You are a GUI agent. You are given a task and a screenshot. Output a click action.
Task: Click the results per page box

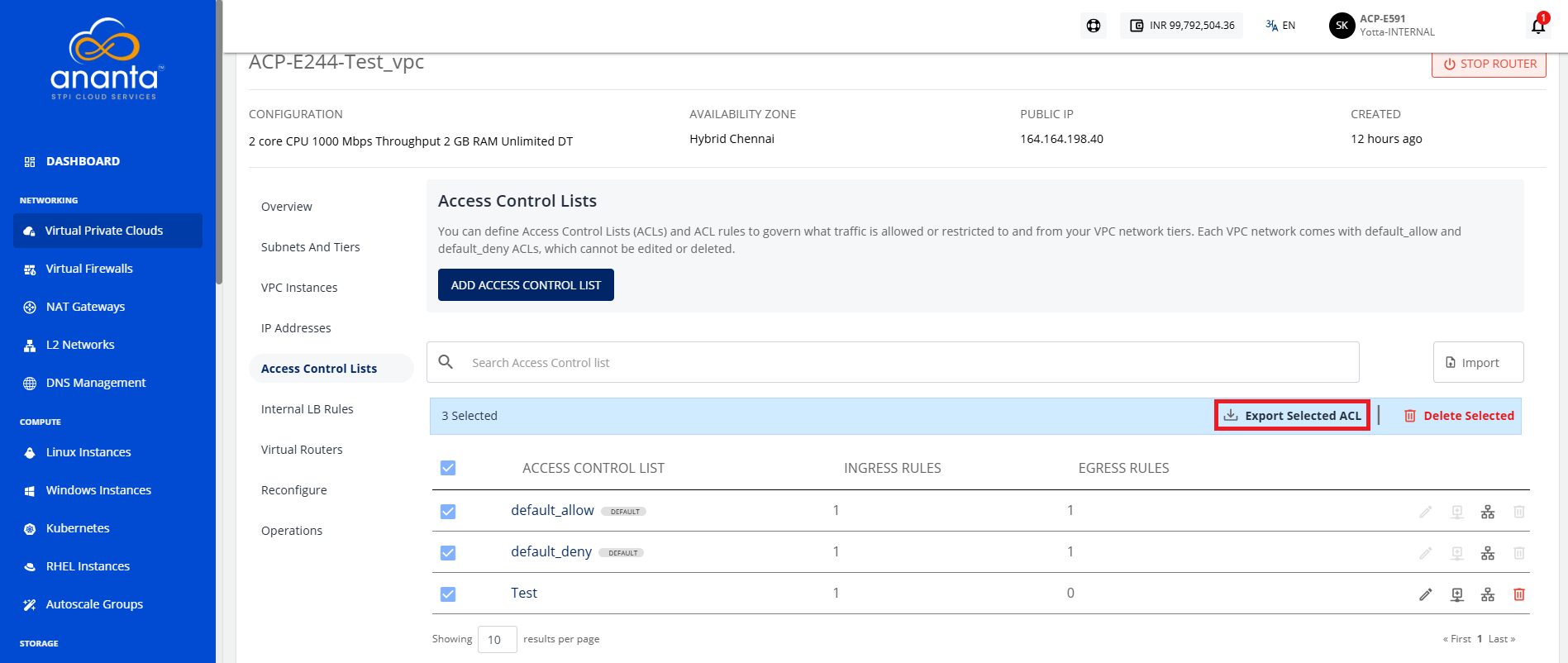coord(497,639)
